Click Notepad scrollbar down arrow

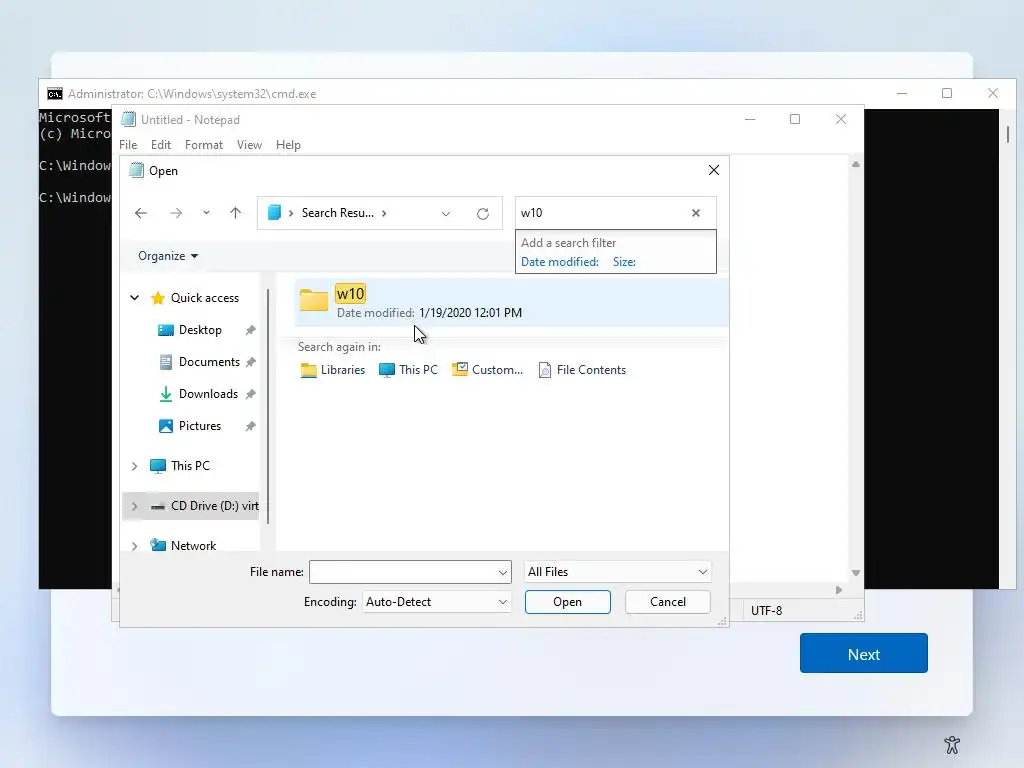point(856,573)
